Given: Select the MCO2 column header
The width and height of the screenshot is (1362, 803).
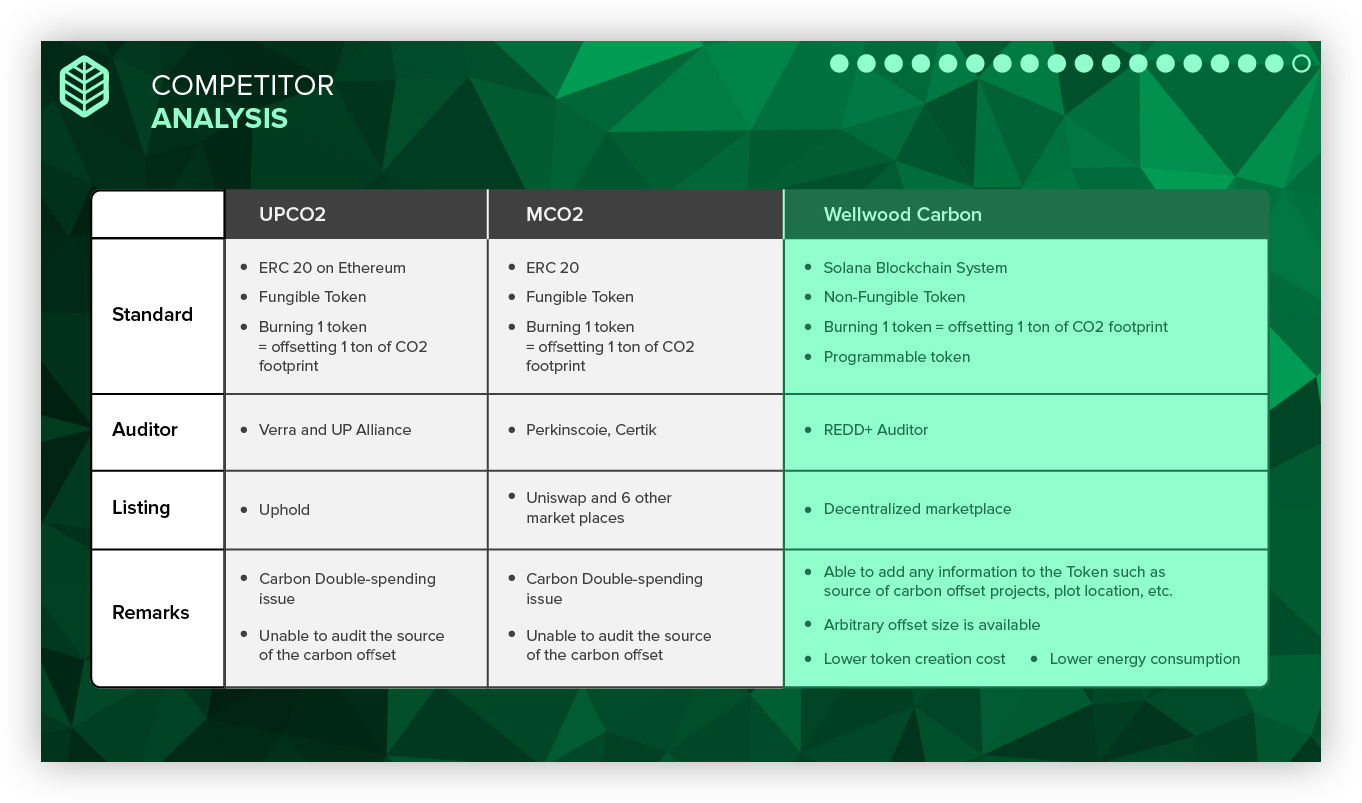Looking at the screenshot, I should (x=636, y=214).
